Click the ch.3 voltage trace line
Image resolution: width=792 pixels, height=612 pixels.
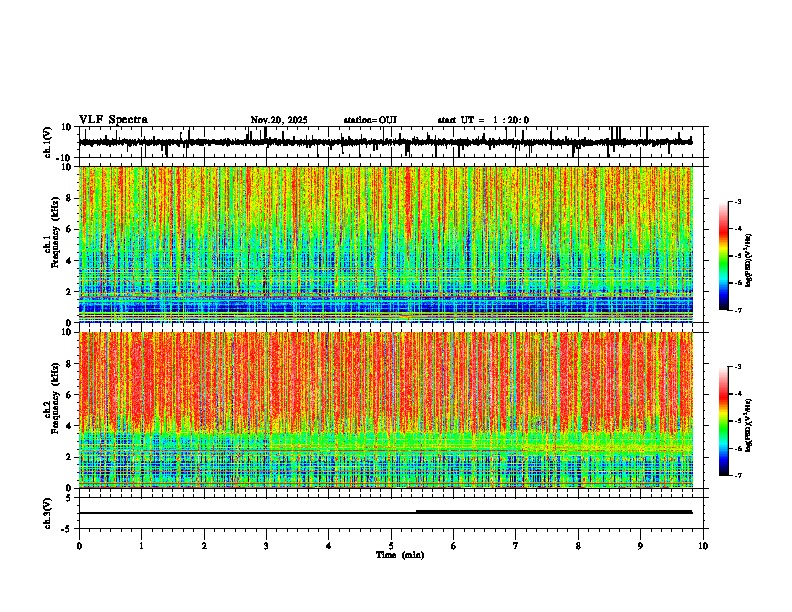coord(385,513)
